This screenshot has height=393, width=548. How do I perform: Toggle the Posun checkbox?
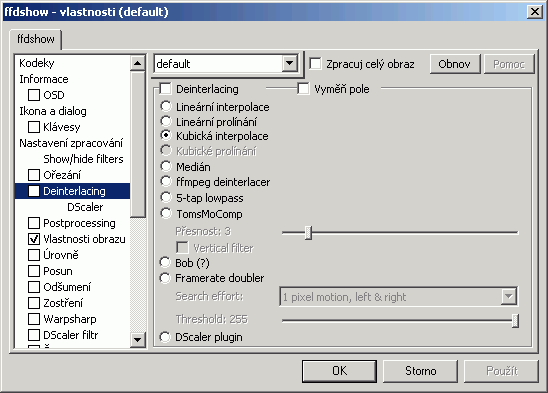34,271
